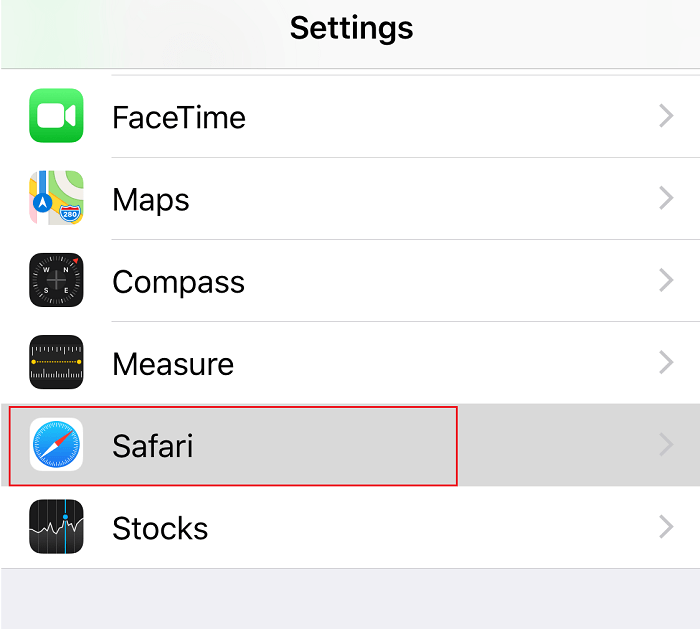Viewport: 700px width, 629px height.
Task: Select the Maps menu entry text
Action: pos(151,199)
